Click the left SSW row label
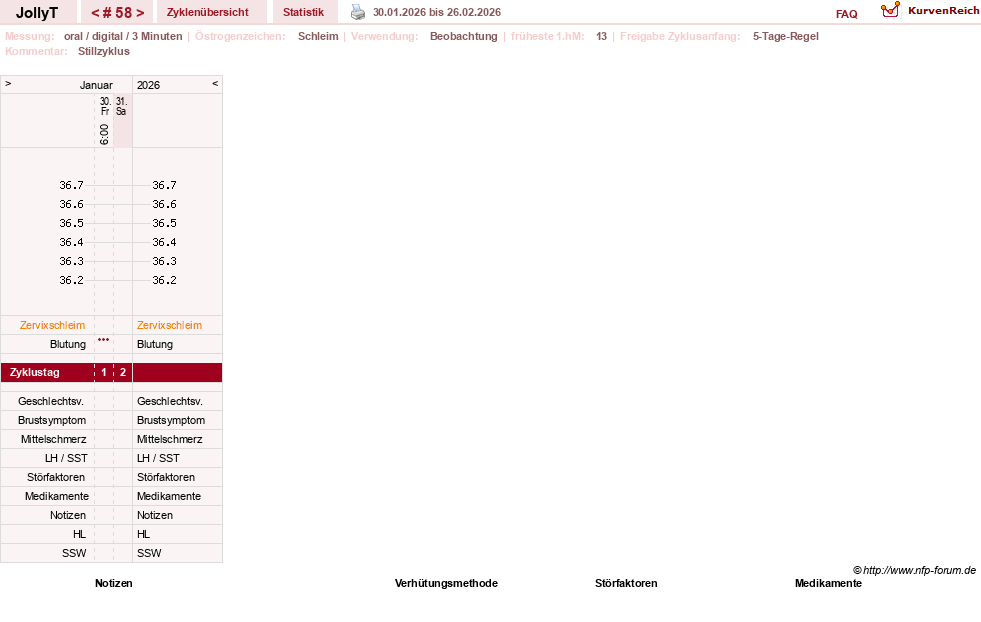Image resolution: width=981 pixels, height=622 pixels. [x=74, y=553]
